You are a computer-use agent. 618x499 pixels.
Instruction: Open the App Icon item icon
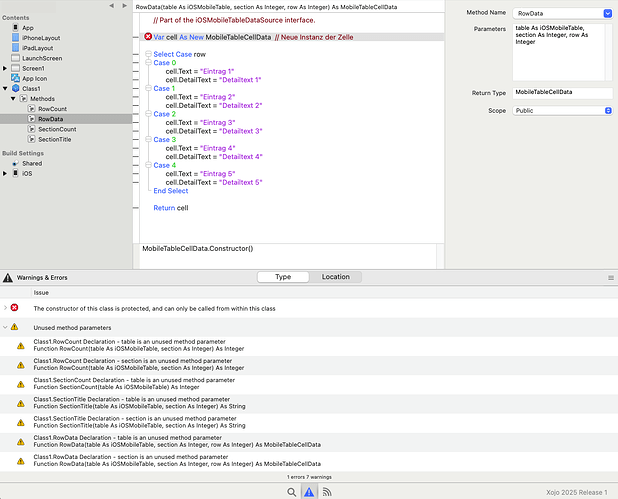pos(15,78)
